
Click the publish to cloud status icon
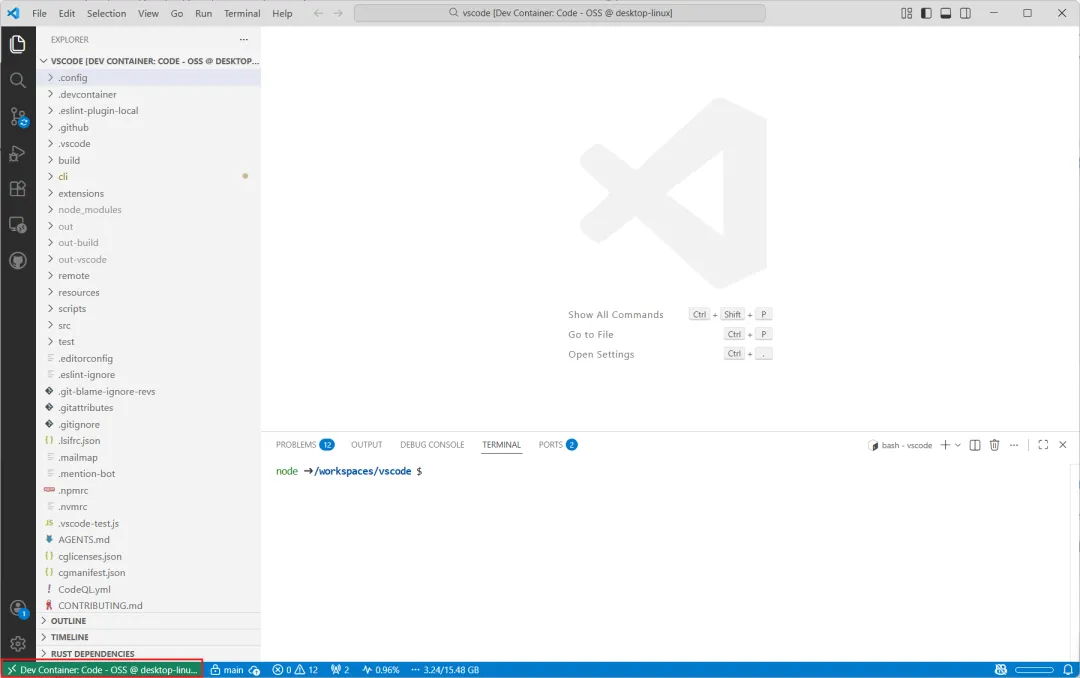pos(254,670)
